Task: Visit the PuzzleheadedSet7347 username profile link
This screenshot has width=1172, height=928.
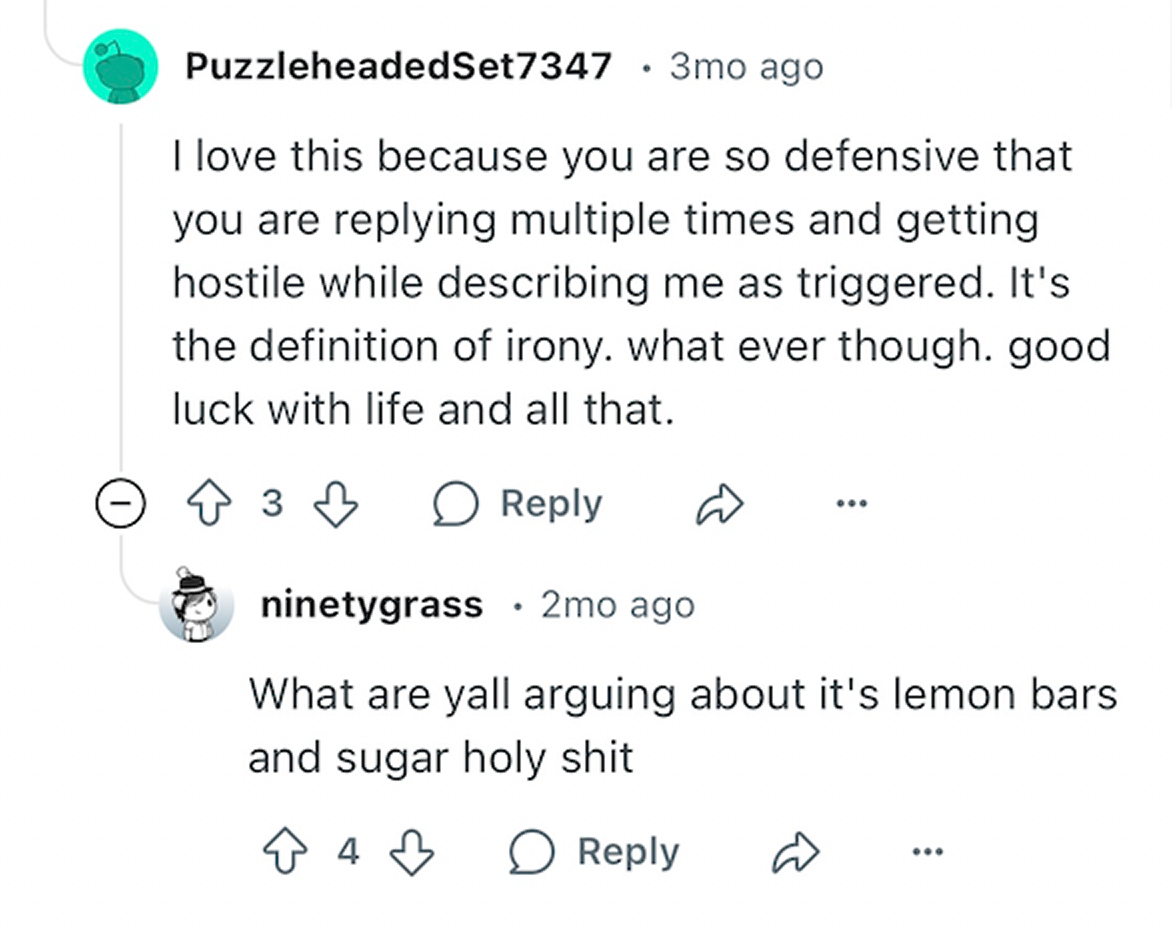Action: (398, 67)
